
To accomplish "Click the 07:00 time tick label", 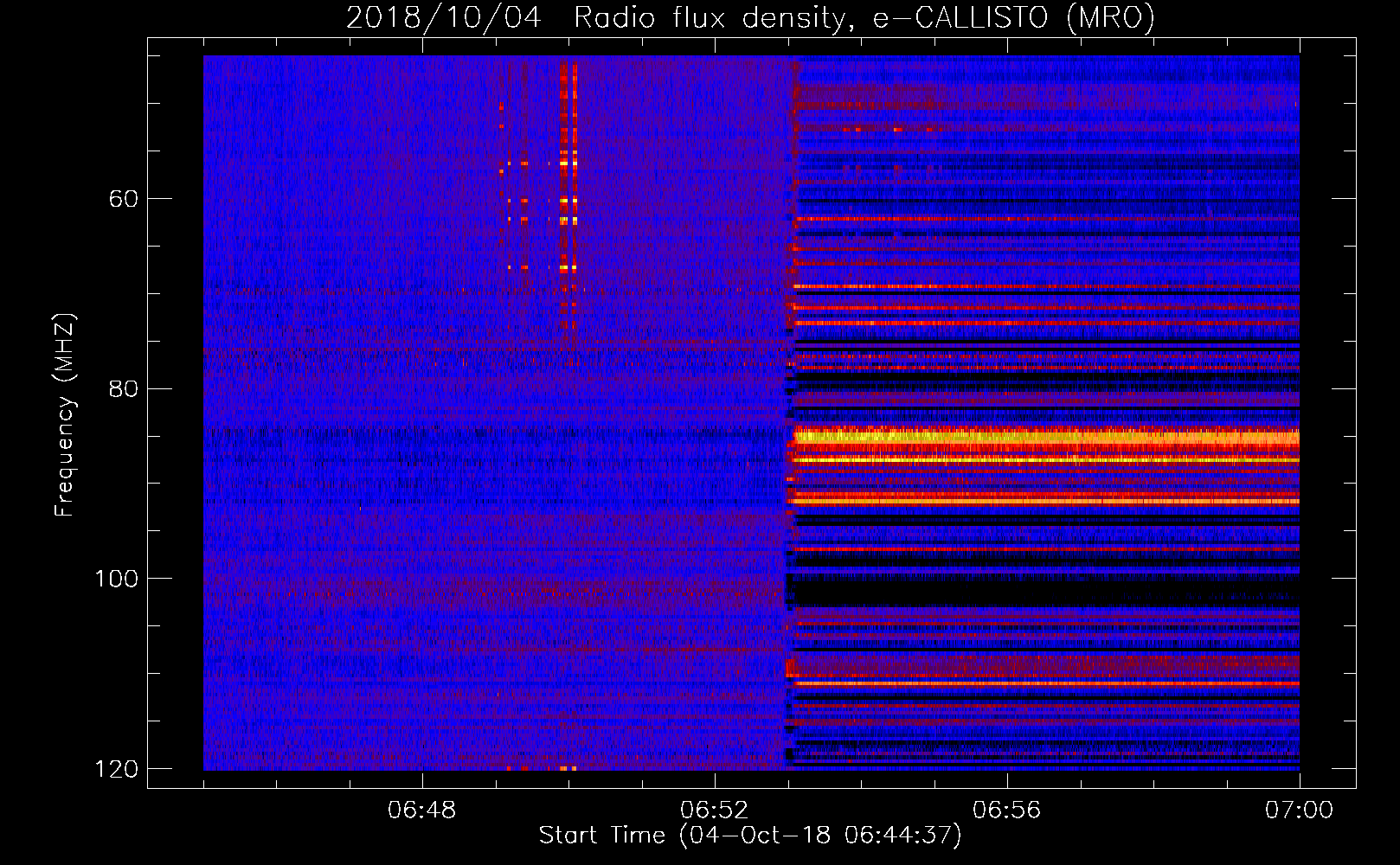I will pos(1299,811).
